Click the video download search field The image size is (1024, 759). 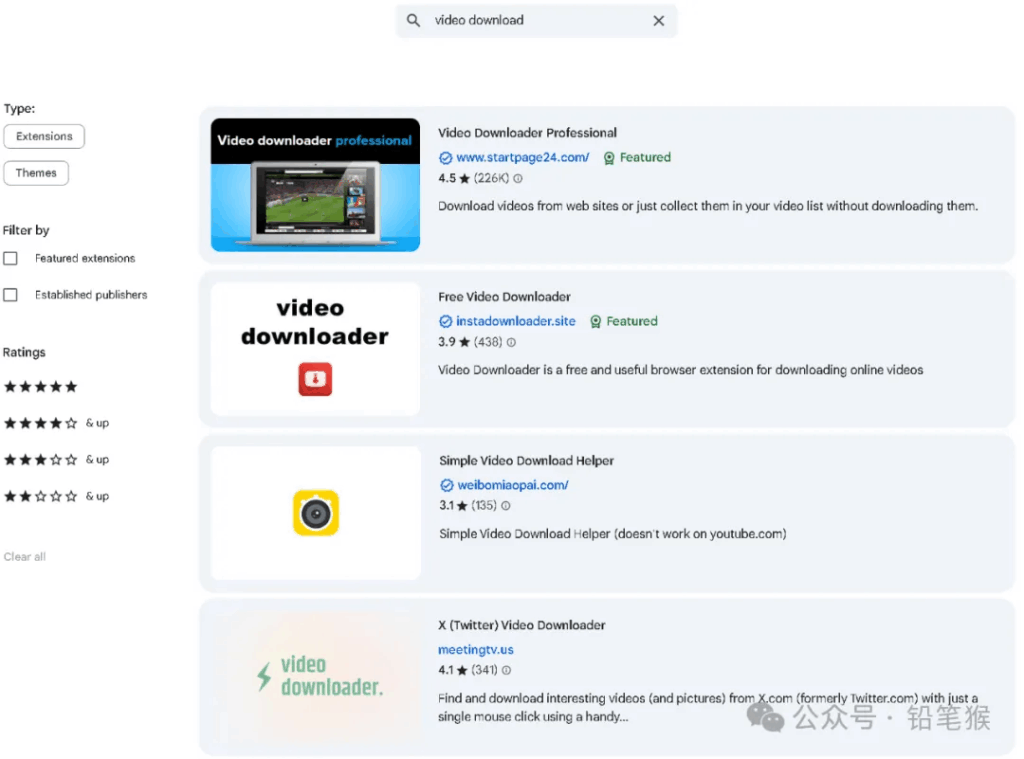(535, 21)
